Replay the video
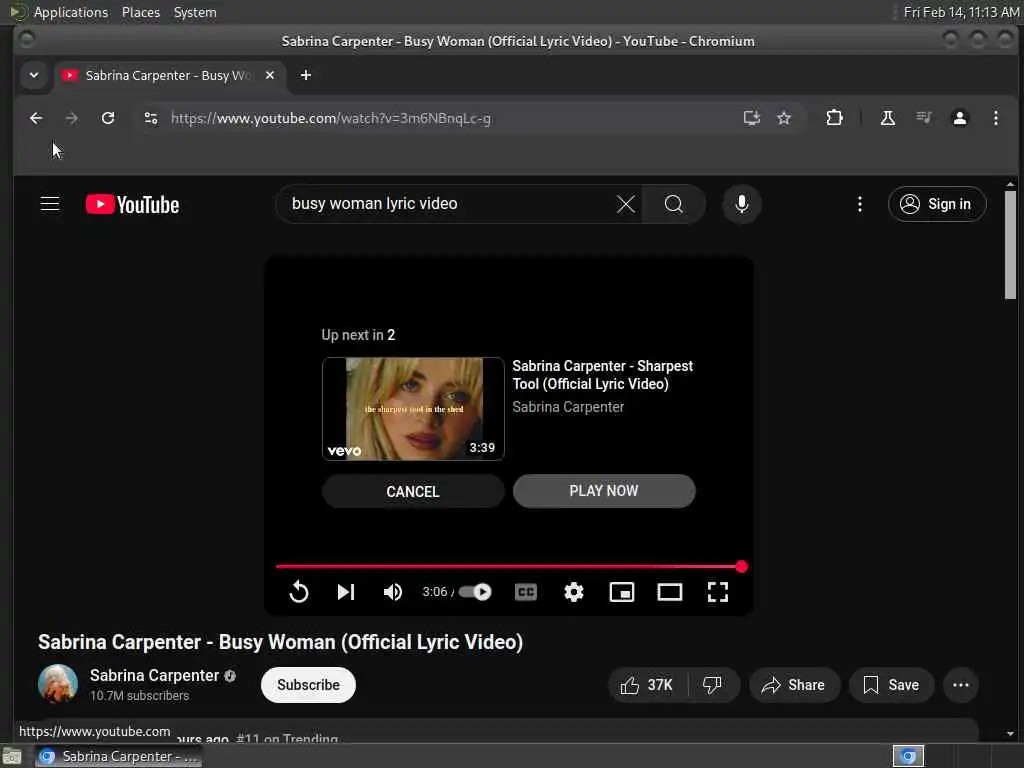The image size is (1024, 768). (x=298, y=592)
